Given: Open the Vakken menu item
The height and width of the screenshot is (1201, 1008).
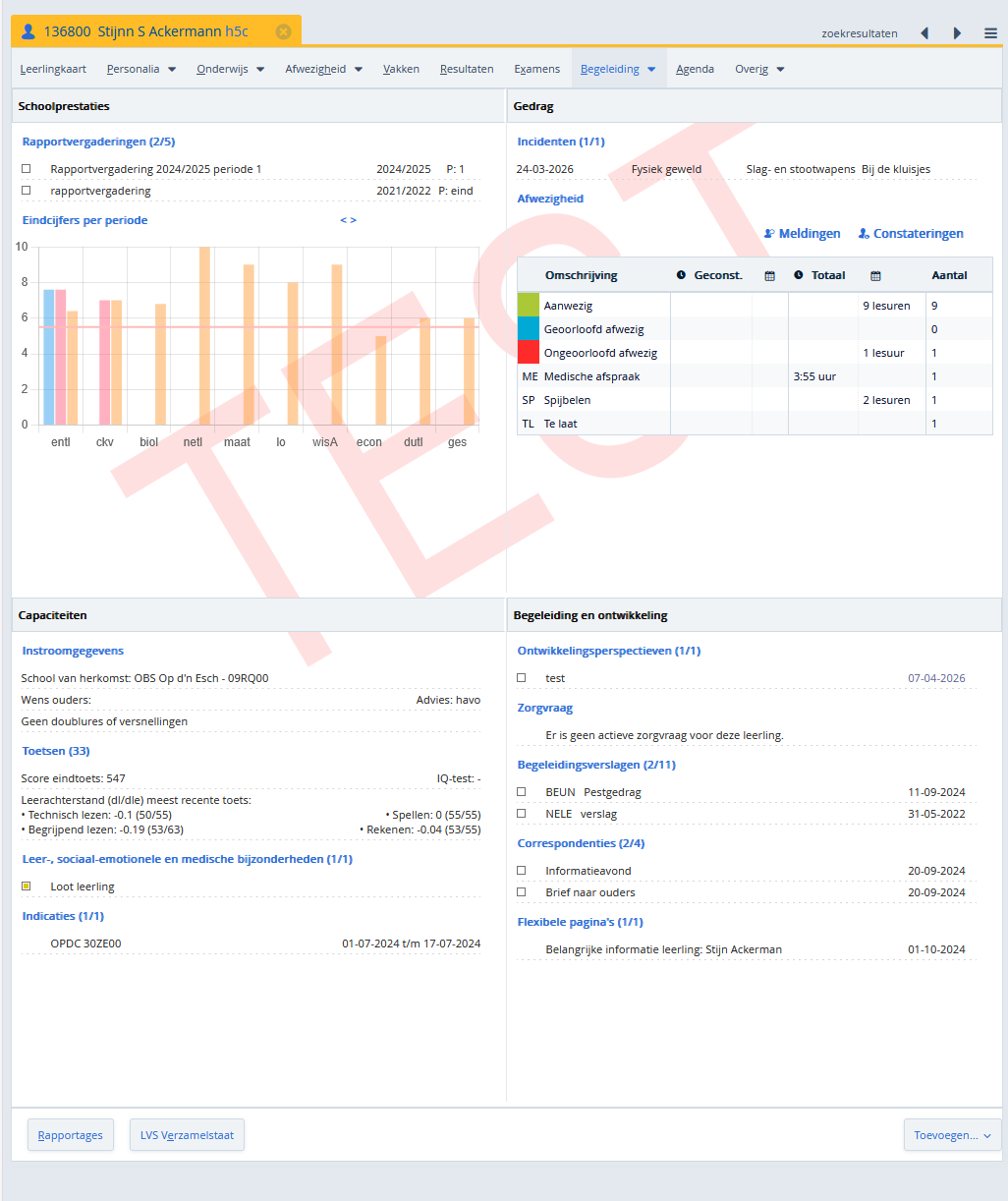Looking at the screenshot, I should pos(401,69).
